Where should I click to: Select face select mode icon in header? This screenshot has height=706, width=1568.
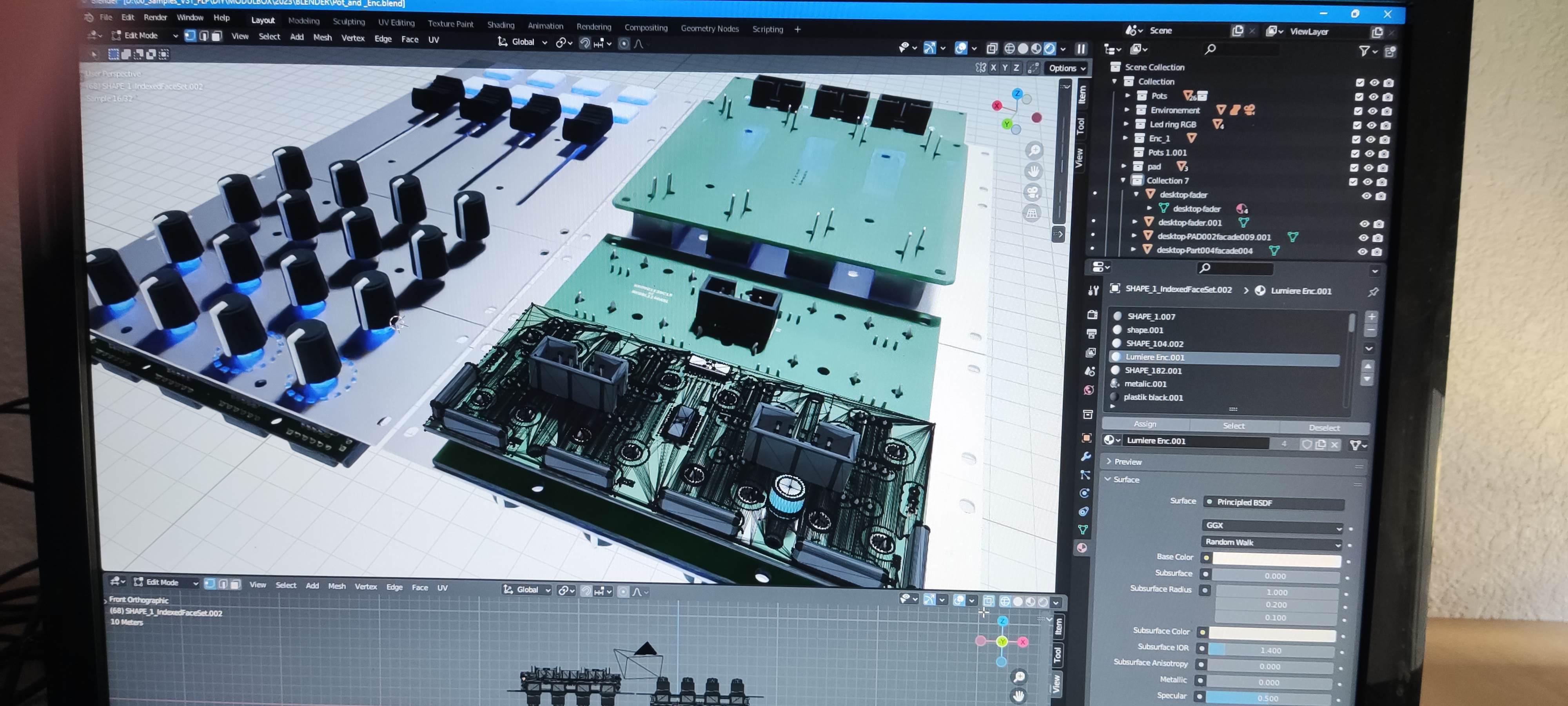(x=217, y=36)
